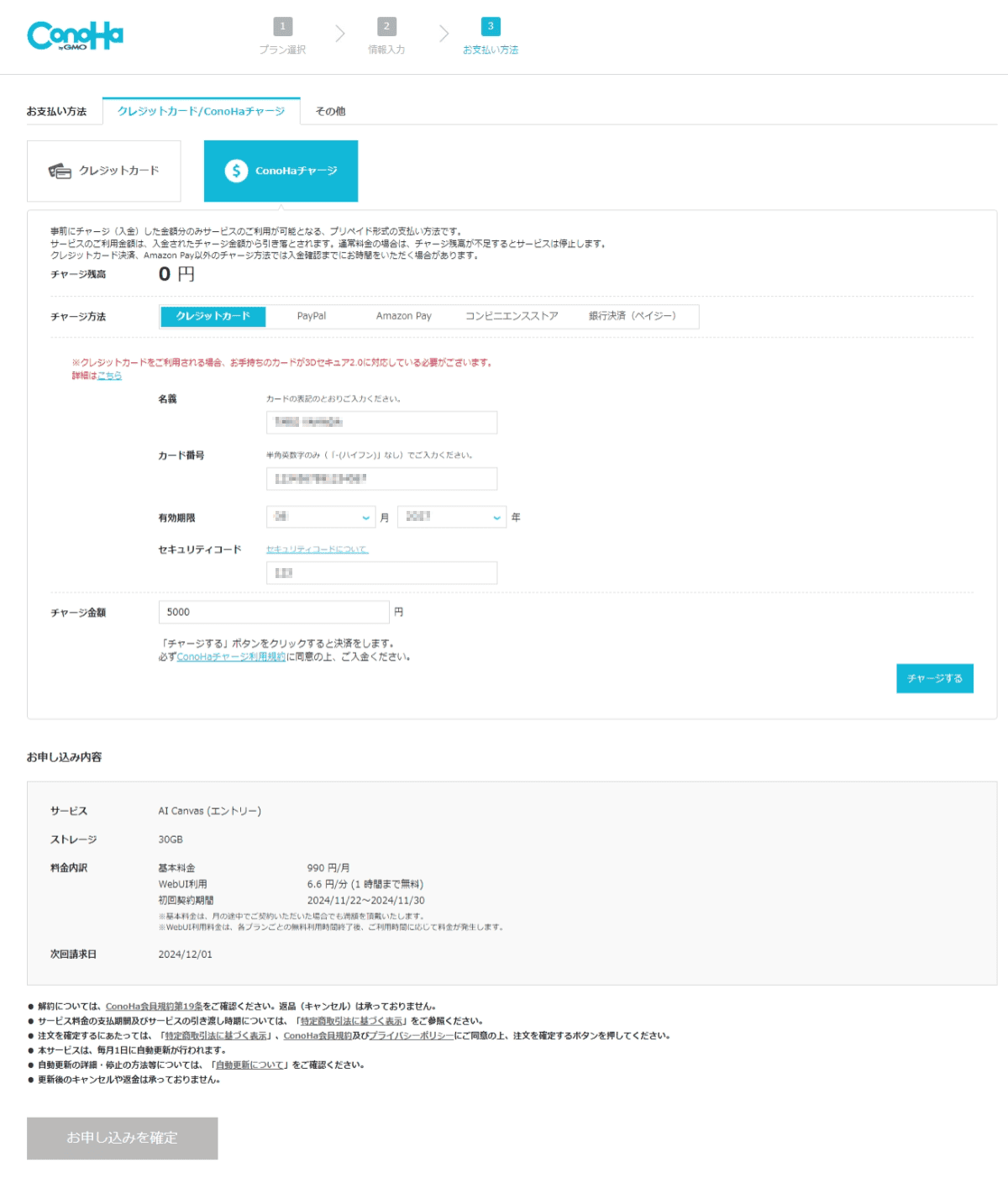Viewport: 1008px width, 1189px height.
Task: Focus the セキュリティコード input field
Action: point(381,572)
